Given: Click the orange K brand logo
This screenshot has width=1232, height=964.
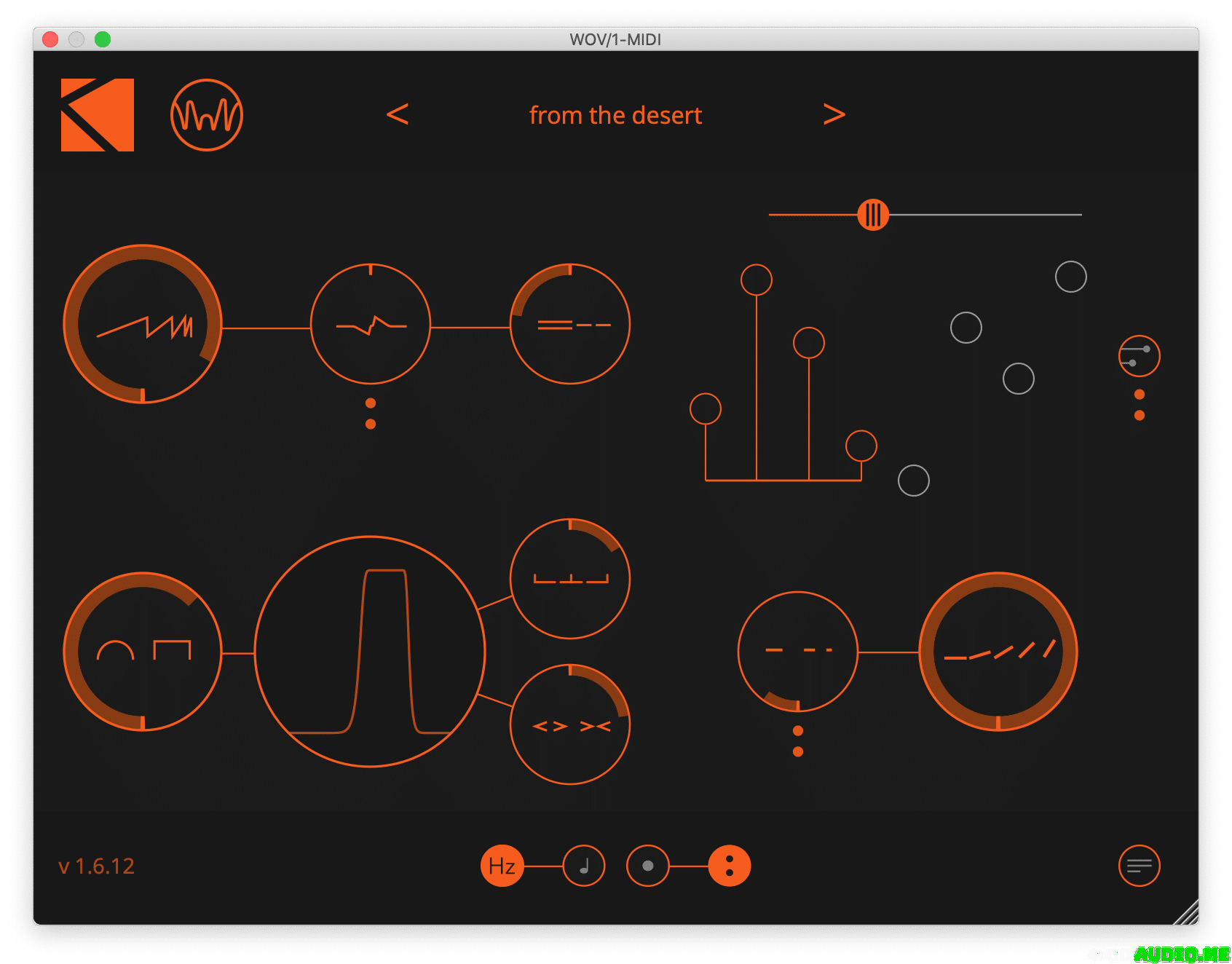Looking at the screenshot, I should tap(98, 115).
